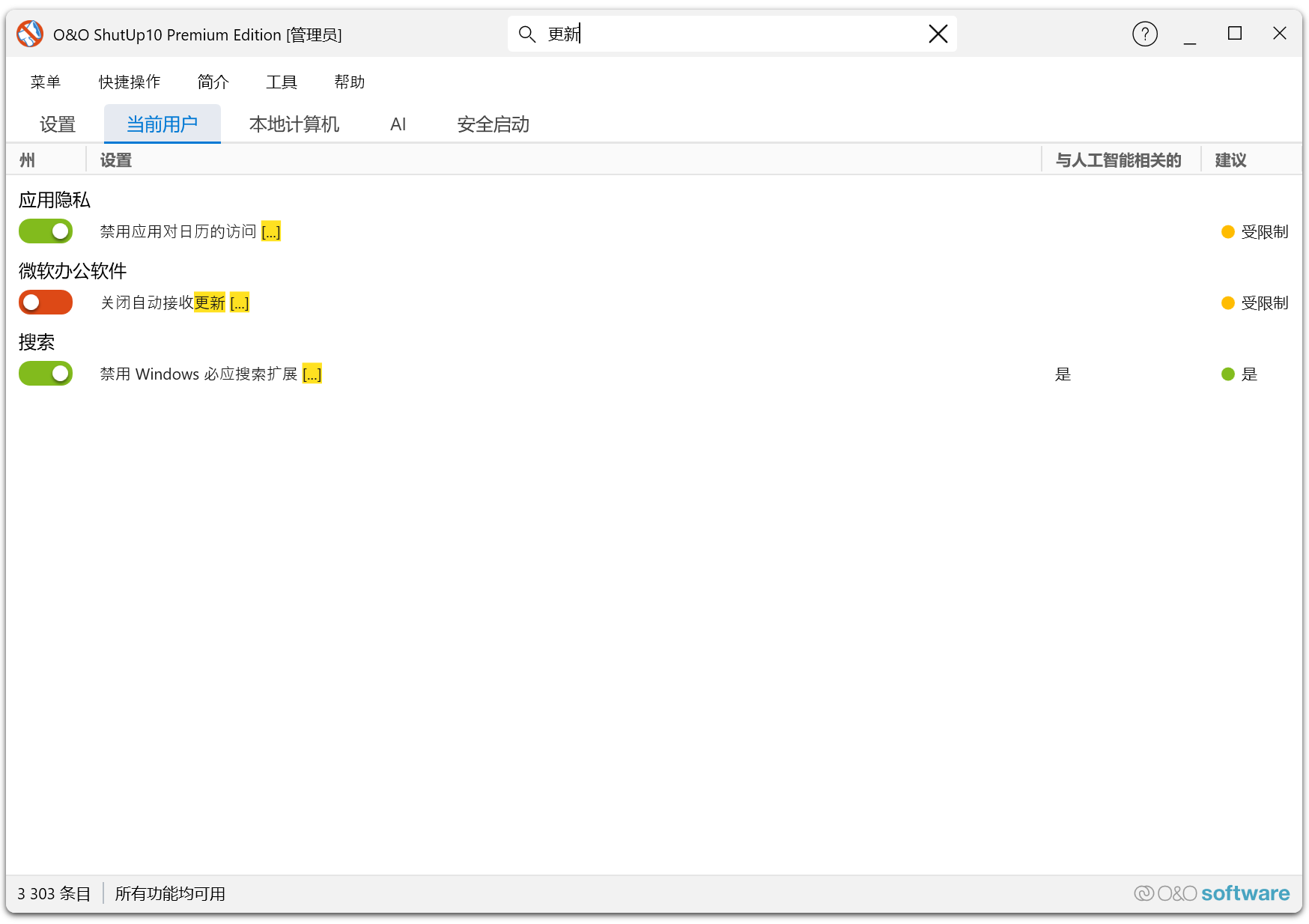
Task: Open the O&O software link in footer
Action: coord(1212,893)
